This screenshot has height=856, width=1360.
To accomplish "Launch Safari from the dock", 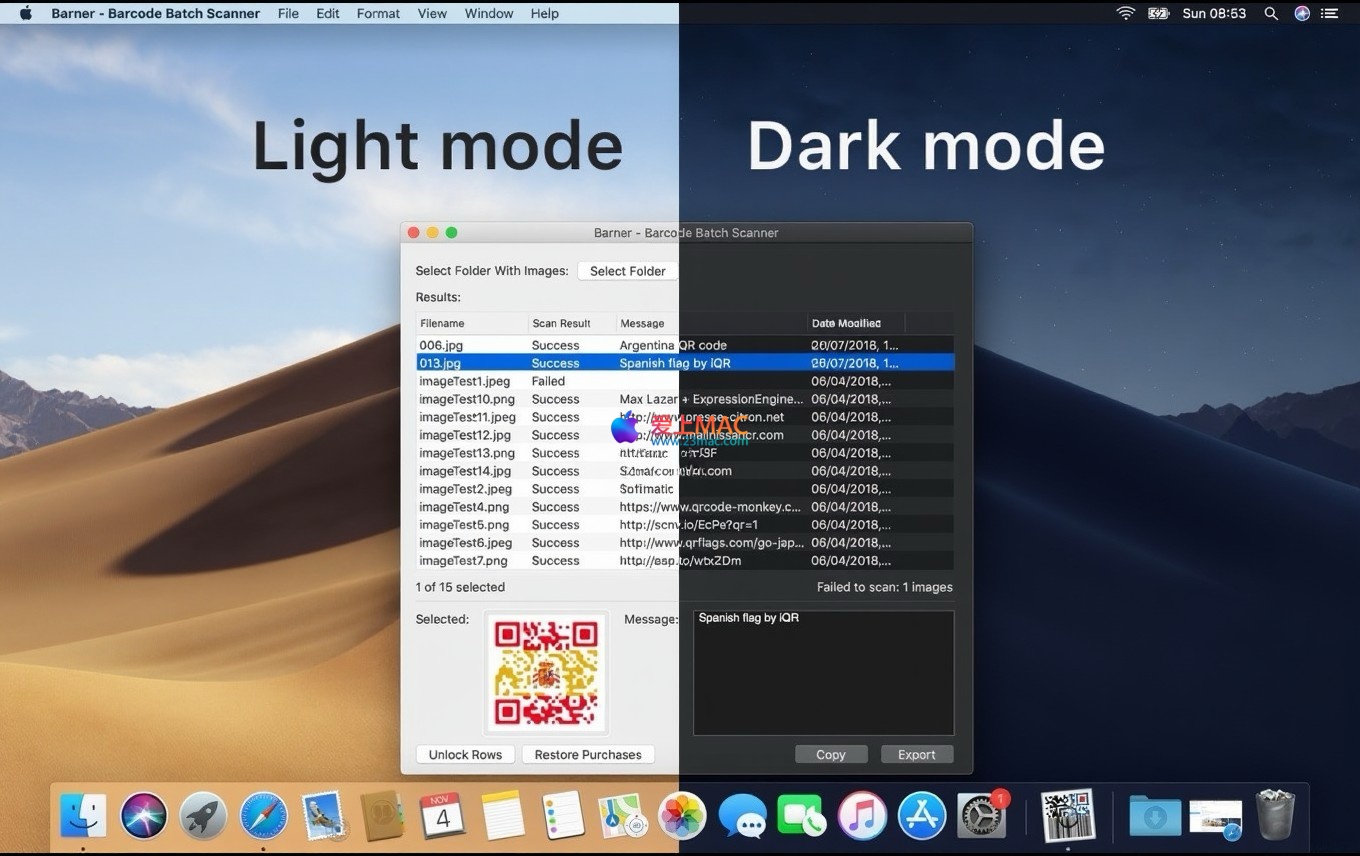I will [x=263, y=816].
